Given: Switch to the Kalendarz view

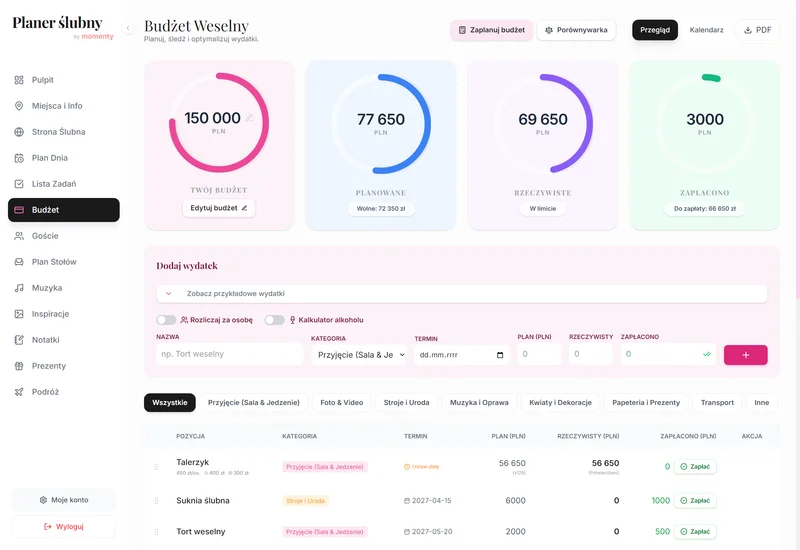Looking at the screenshot, I should 706,30.
